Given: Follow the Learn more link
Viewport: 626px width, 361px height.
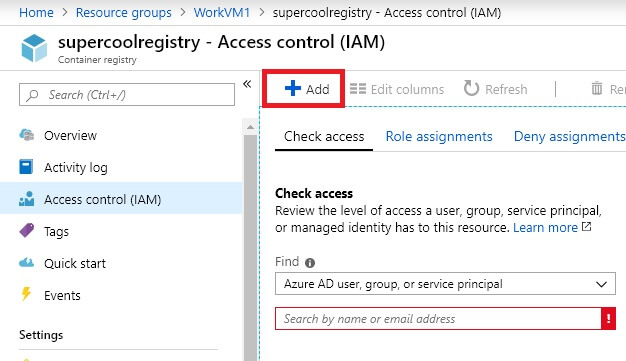Looking at the screenshot, I should click(545, 227).
